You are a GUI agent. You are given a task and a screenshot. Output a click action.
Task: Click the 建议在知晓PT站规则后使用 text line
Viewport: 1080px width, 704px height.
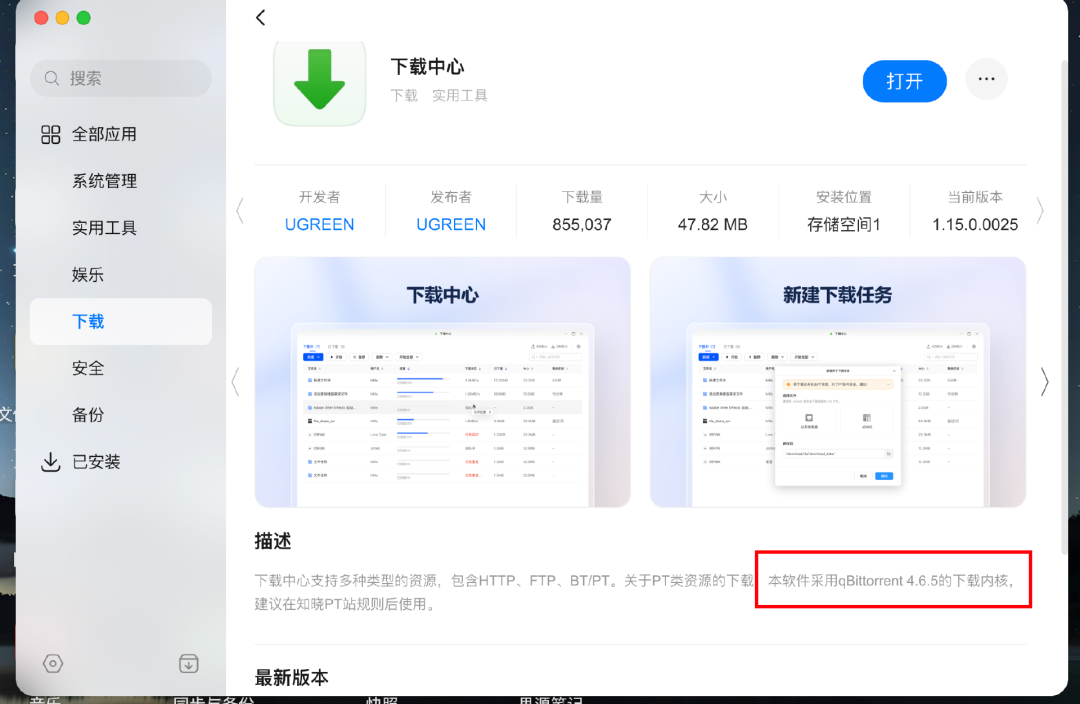pos(344,604)
